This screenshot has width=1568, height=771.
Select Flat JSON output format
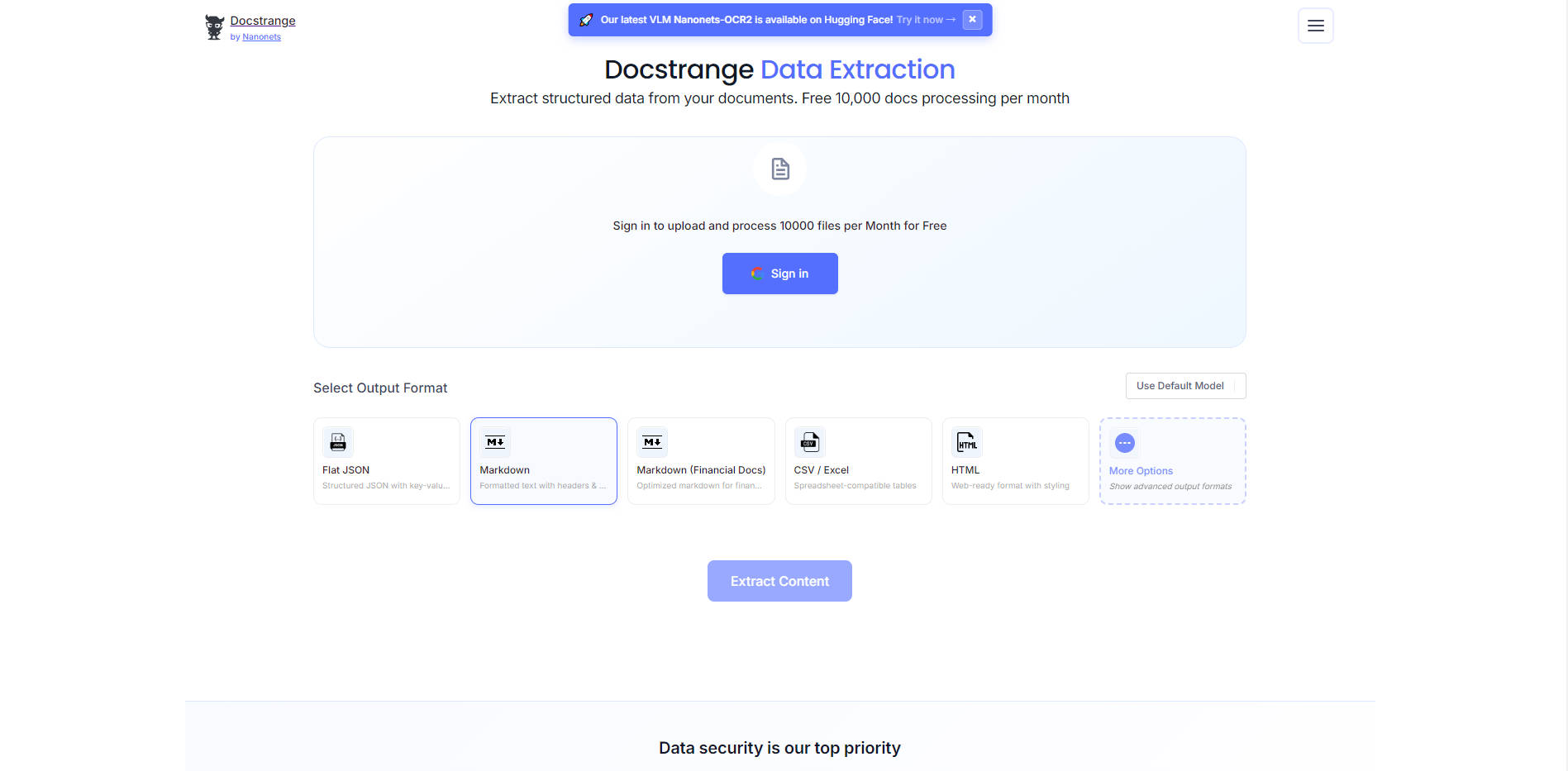(387, 461)
